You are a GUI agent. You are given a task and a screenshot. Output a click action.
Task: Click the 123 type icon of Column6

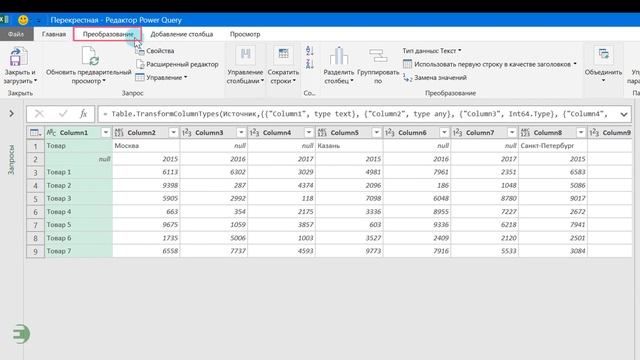point(390,132)
